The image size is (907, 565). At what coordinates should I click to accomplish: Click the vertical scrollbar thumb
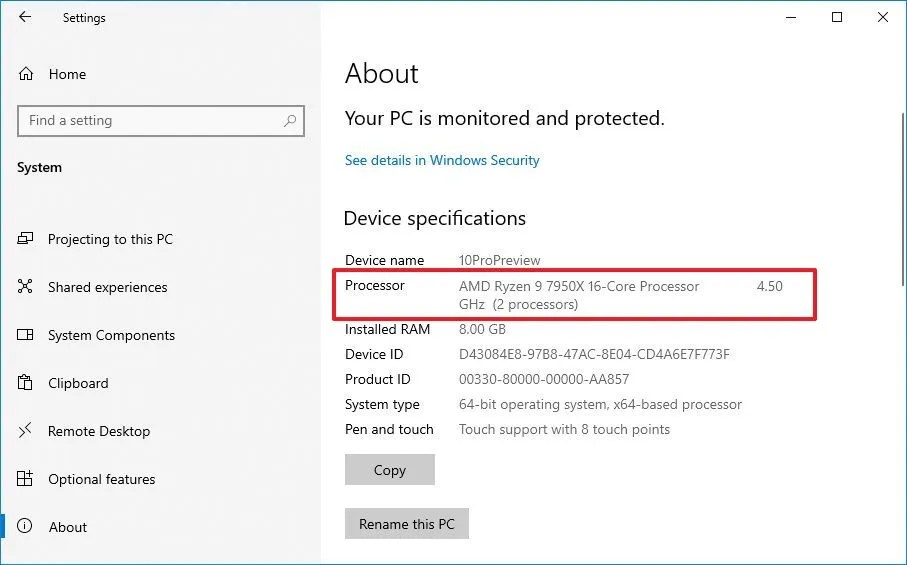pyautogui.click(x=902, y=200)
